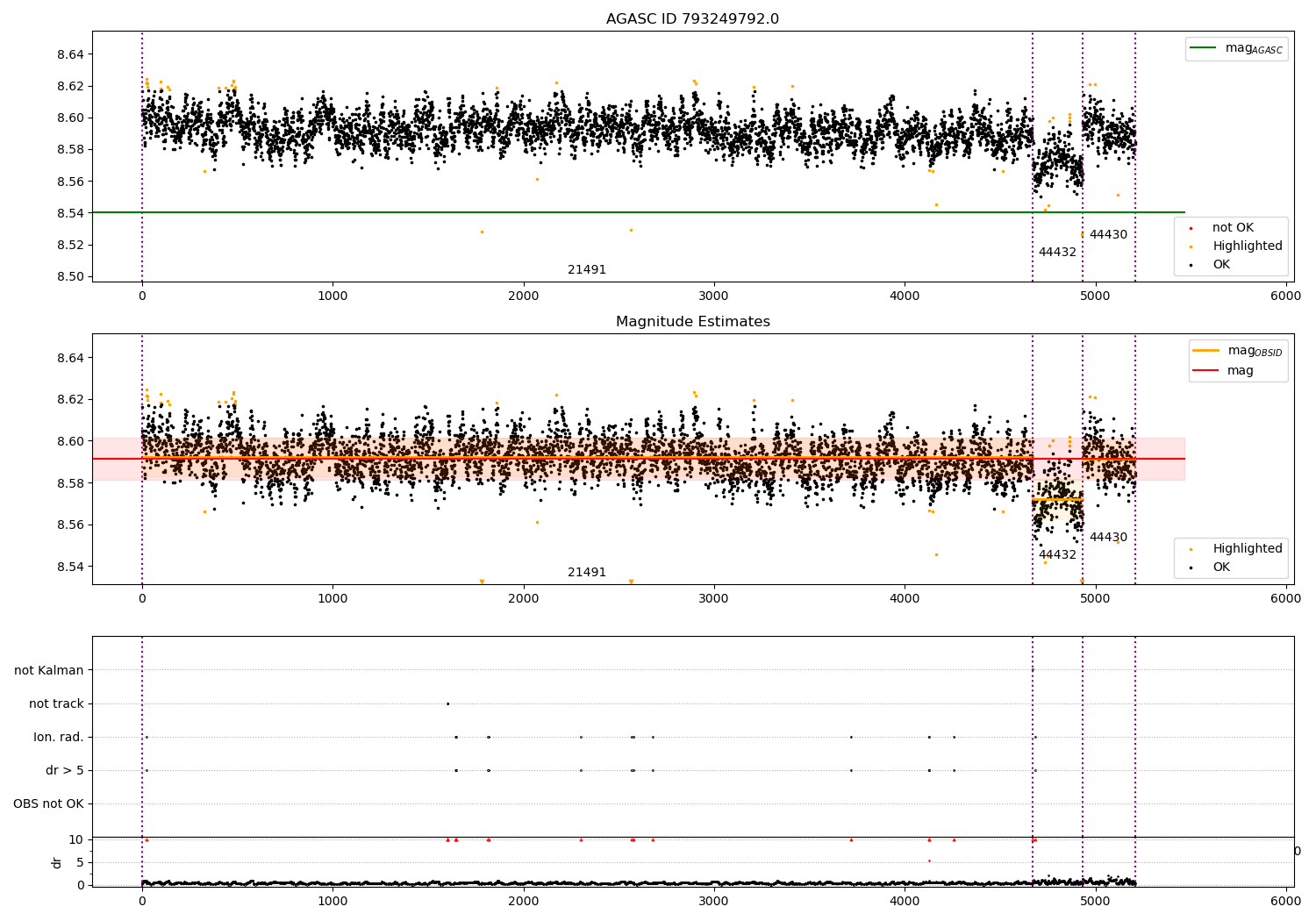The image size is (1316, 921).
Task: Click the 2000 x-tick under Magnitude Estimates plot
Action: (524, 599)
